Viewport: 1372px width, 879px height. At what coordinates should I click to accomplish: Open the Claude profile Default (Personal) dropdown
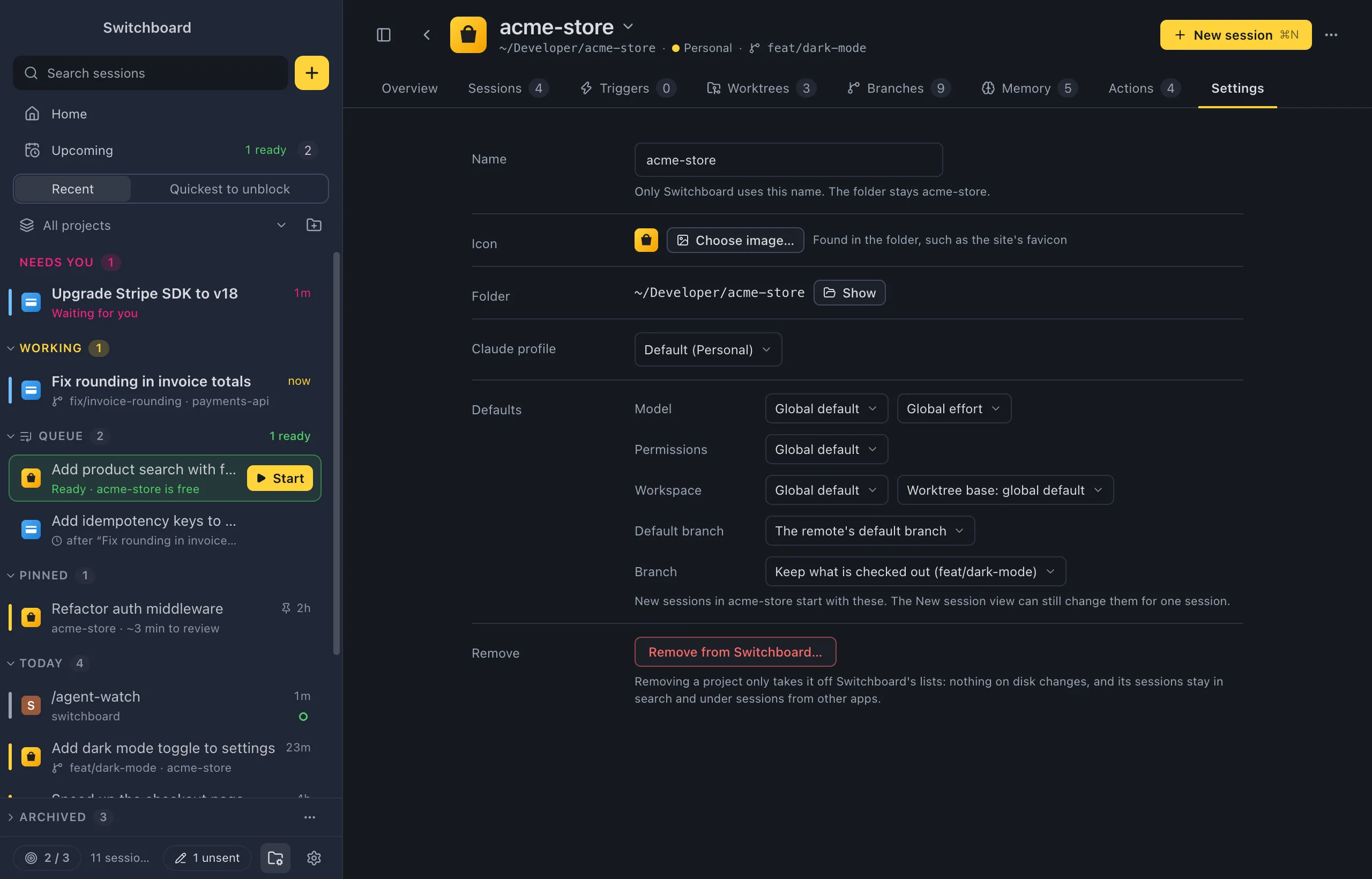click(x=707, y=349)
